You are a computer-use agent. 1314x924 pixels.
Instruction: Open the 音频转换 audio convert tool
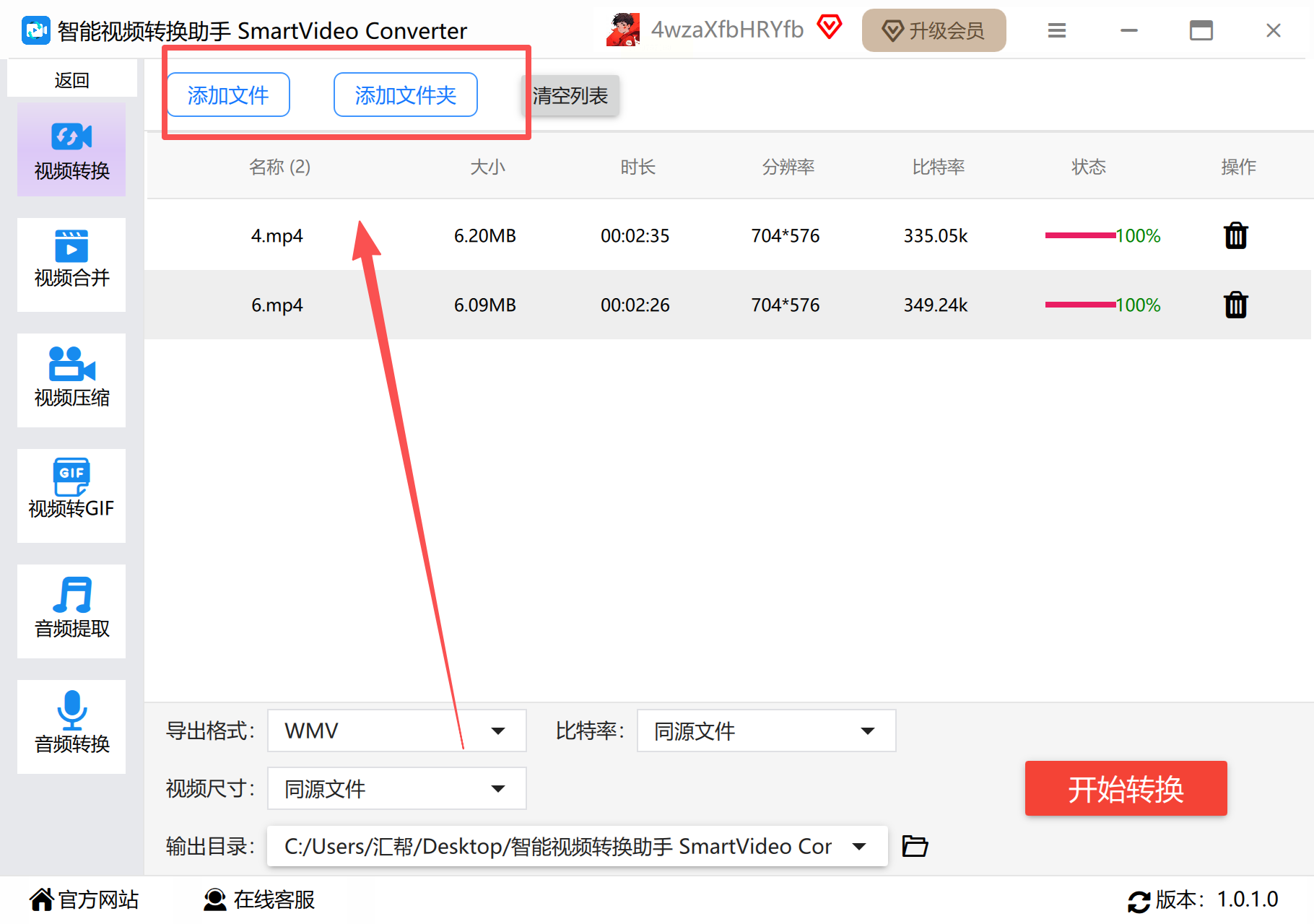coord(71,727)
